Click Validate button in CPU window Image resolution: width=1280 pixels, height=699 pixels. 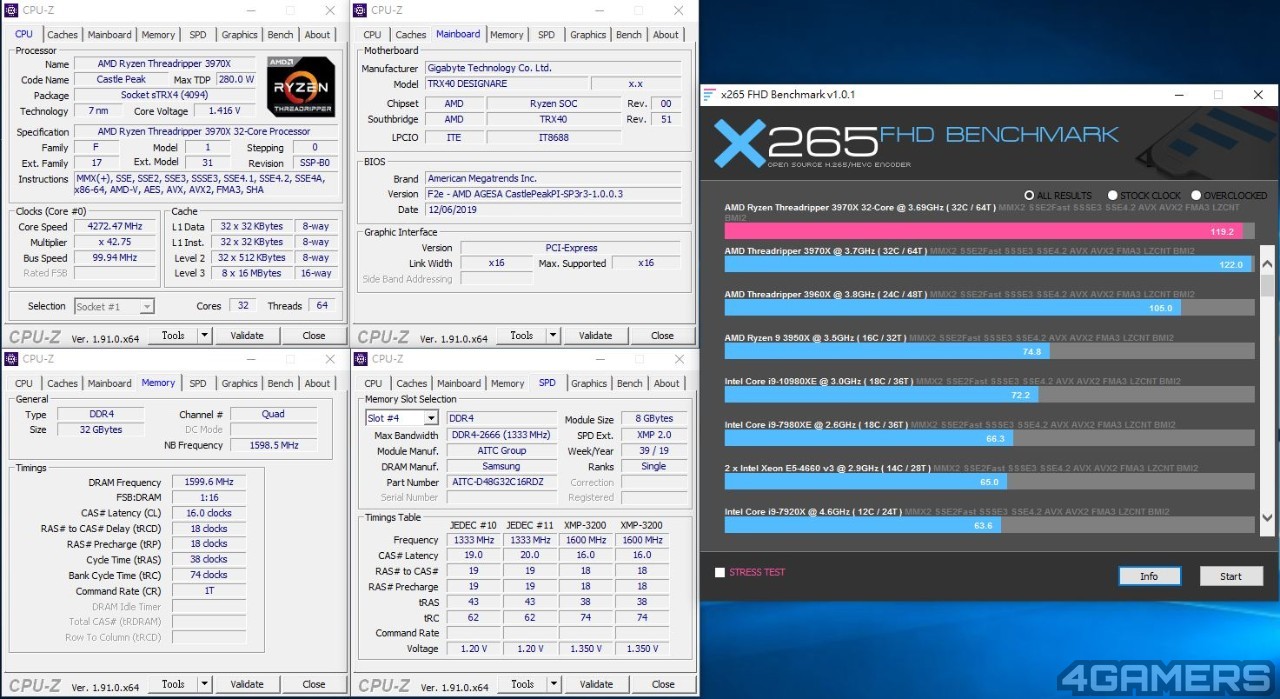247,336
